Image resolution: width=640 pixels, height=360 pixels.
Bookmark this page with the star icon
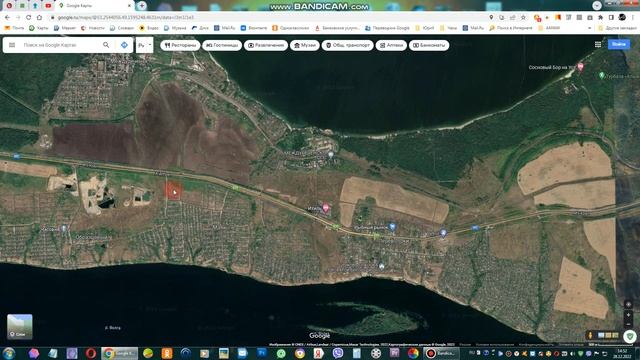pyautogui.click(x=523, y=18)
